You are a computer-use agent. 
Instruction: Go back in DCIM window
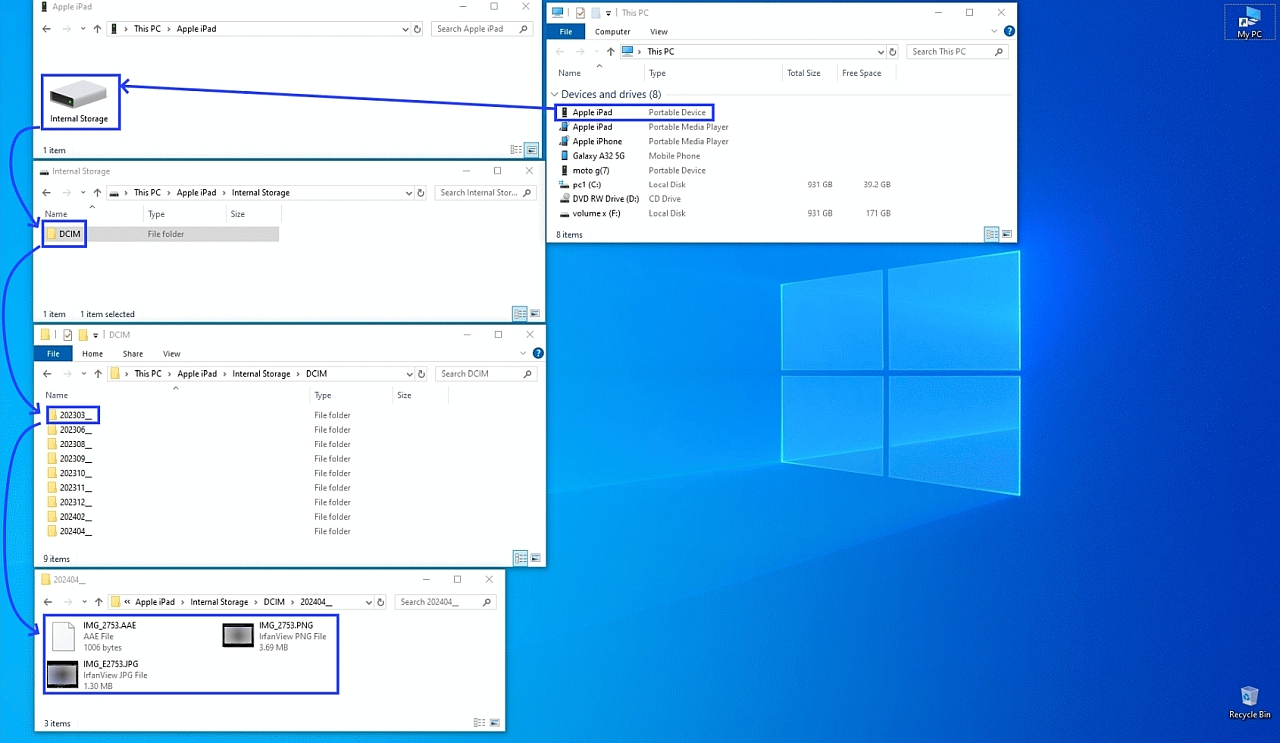[46, 374]
